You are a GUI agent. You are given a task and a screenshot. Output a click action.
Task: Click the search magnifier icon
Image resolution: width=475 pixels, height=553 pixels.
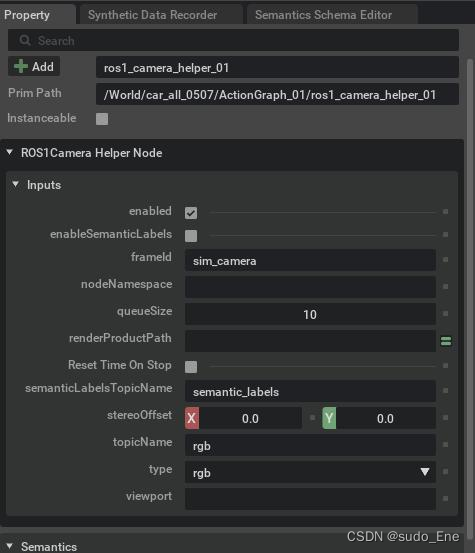[25, 40]
